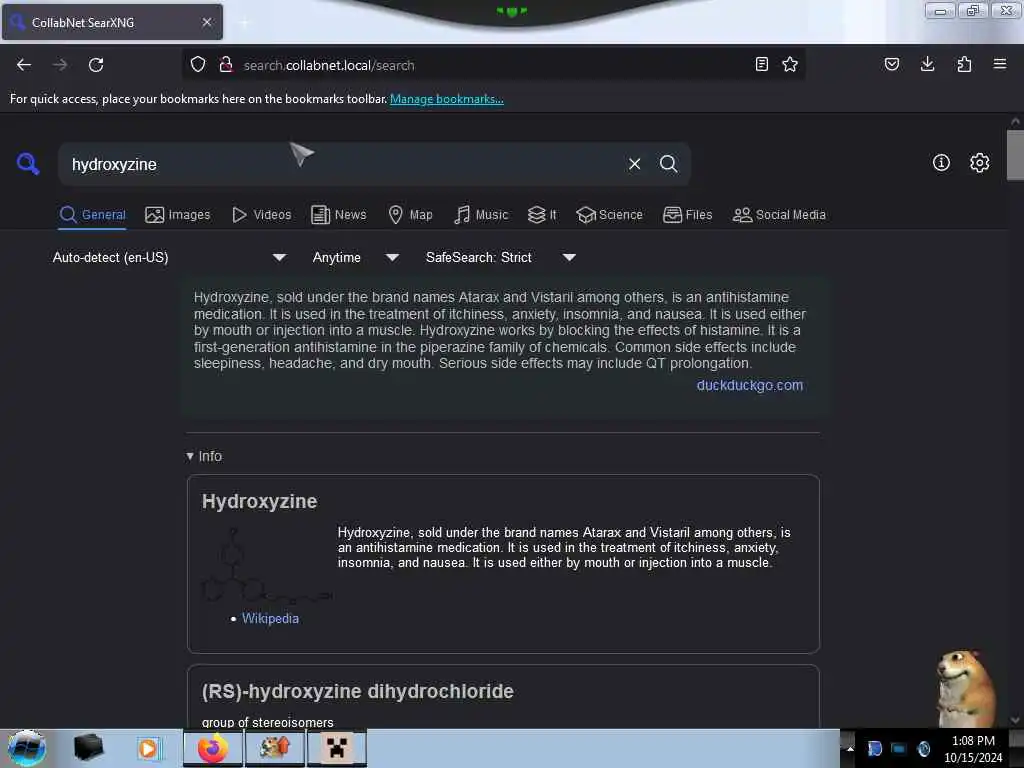Collapse the Info section
Screen dimensions: 1024x768
click(x=204, y=456)
